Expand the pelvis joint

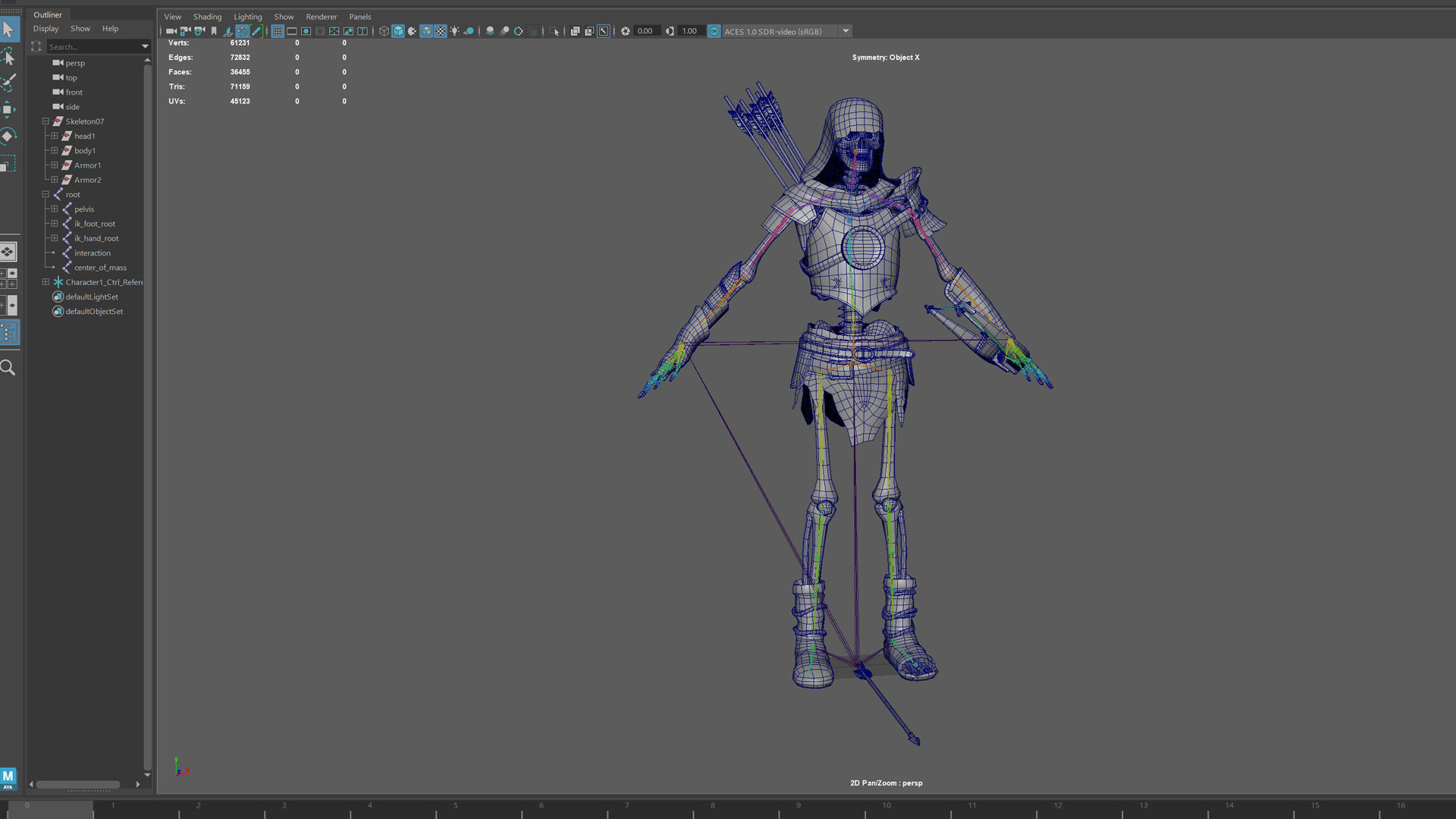pos(55,209)
